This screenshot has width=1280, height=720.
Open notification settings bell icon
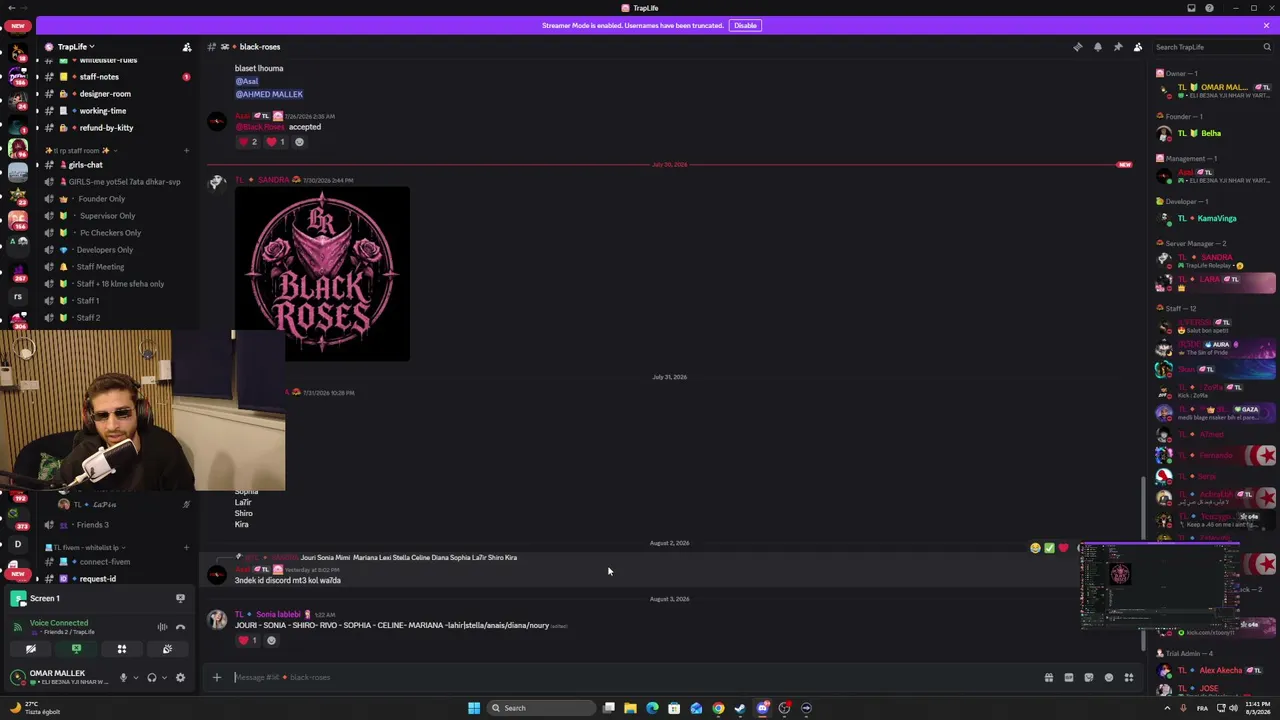(x=1098, y=47)
